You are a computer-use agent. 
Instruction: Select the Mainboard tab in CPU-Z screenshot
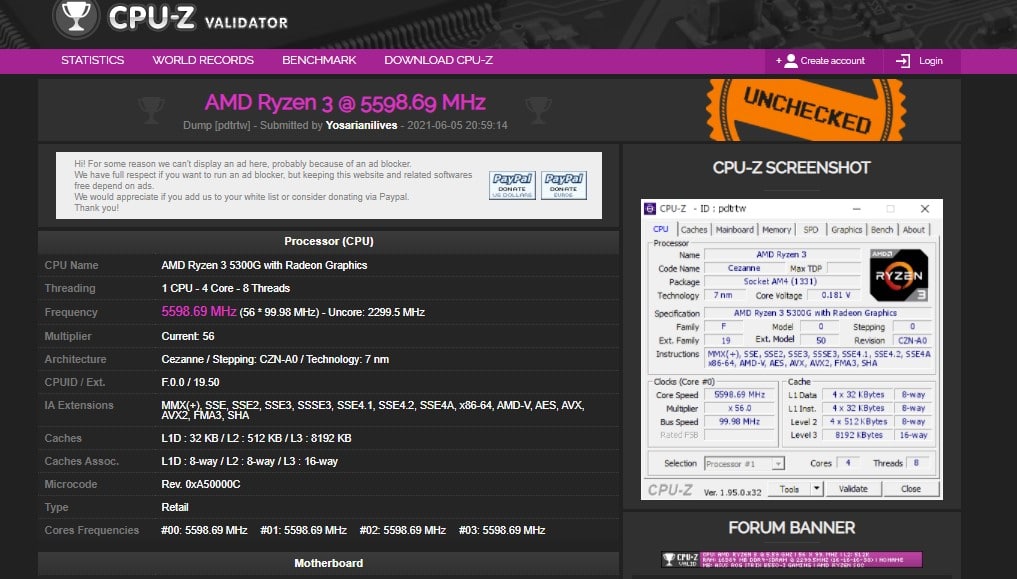click(x=735, y=230)
